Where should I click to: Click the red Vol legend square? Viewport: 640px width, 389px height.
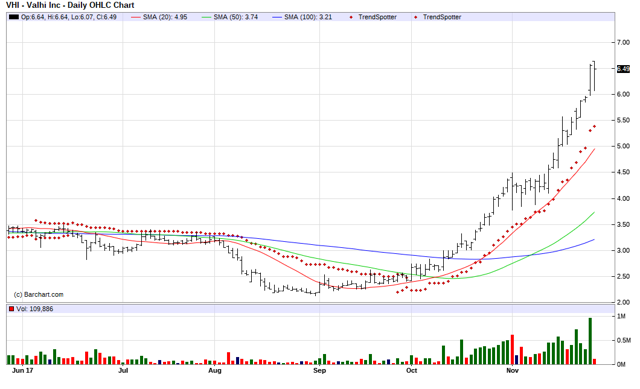12,309
